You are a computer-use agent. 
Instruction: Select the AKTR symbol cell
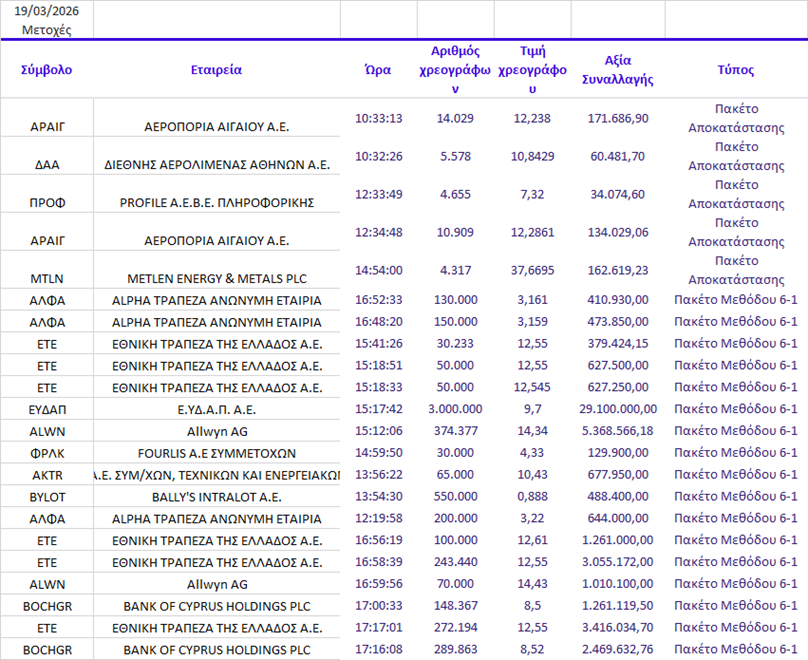tap(46, 475)
